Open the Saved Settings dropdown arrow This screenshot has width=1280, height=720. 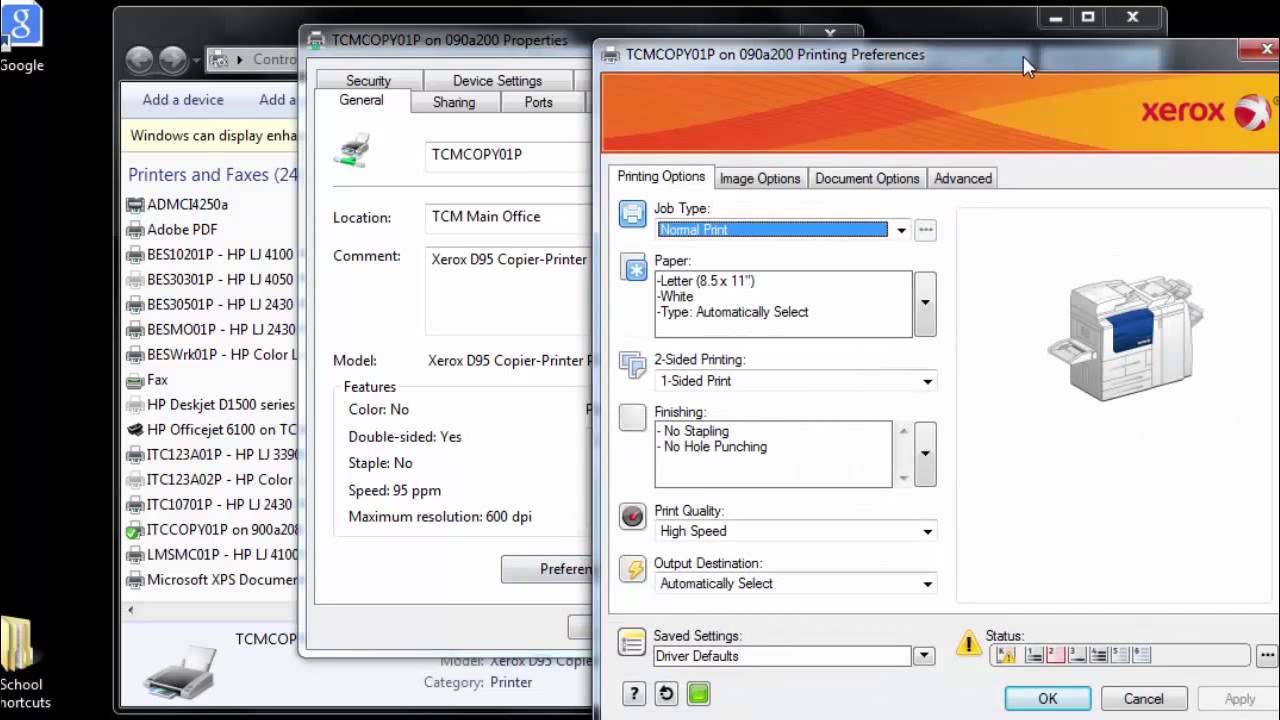pyautogui.click(x=924, y=656)
